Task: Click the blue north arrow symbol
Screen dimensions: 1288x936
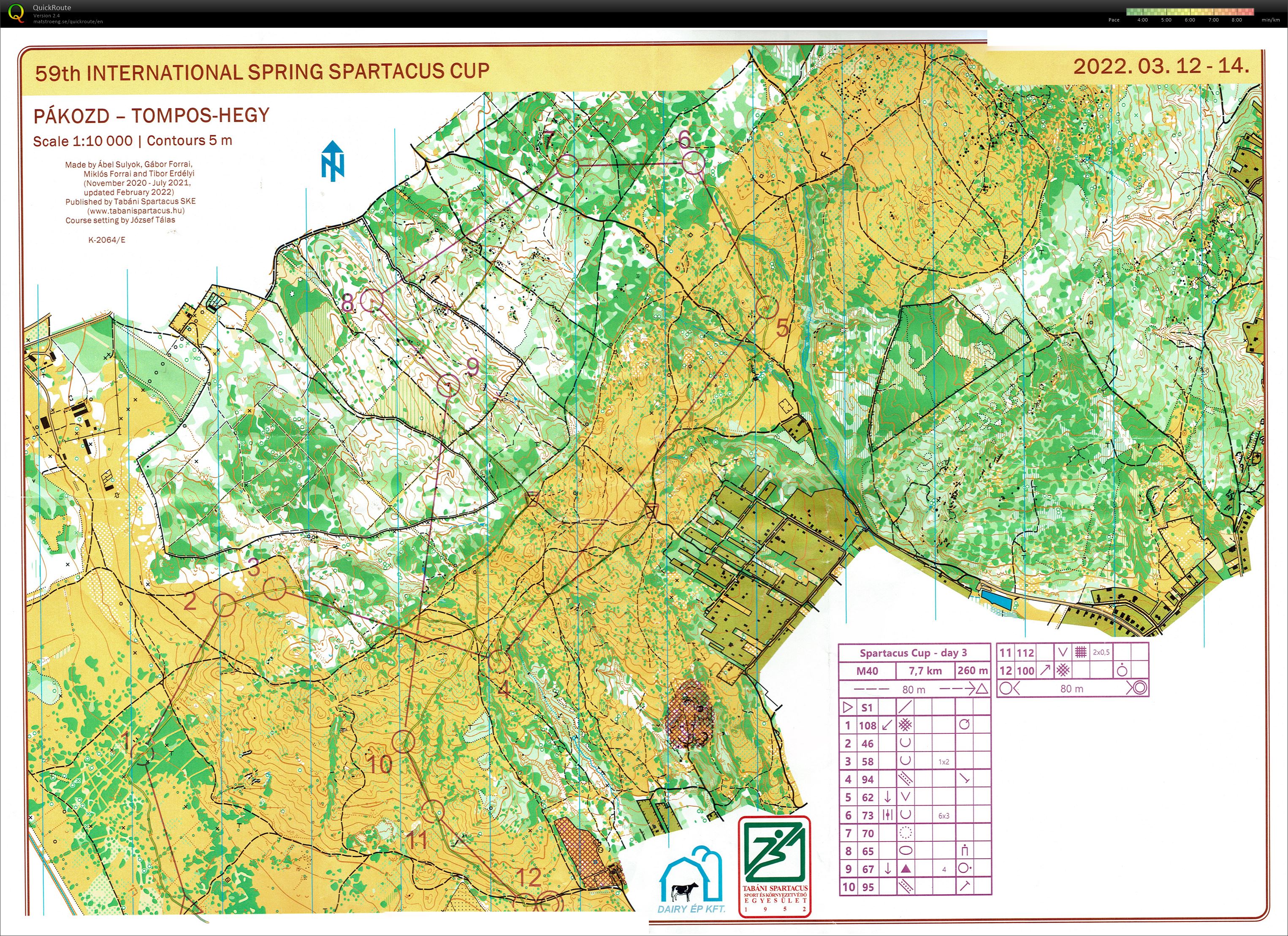Action: coord(332,161)
